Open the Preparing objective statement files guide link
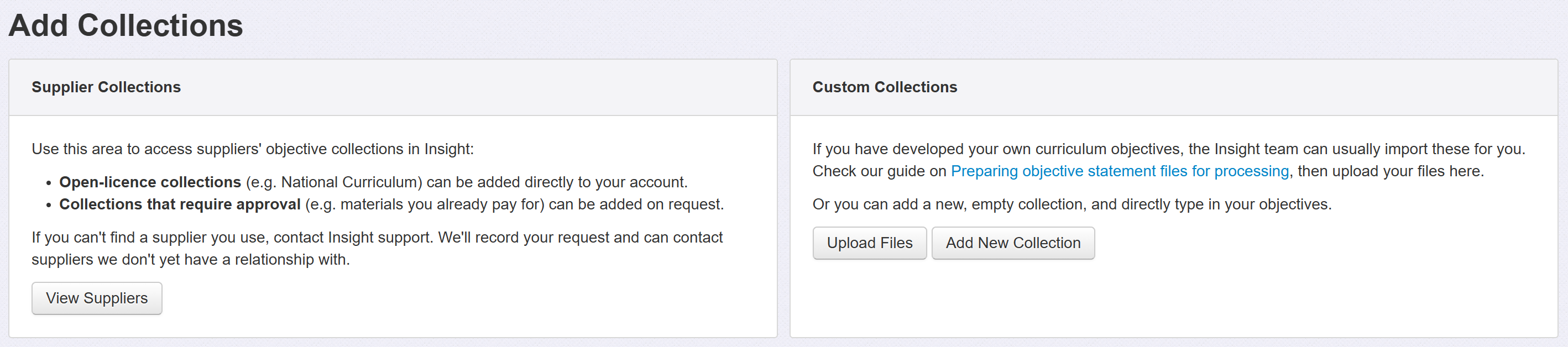This screenshot has height=347, width=1568. tap(1120, 172)
